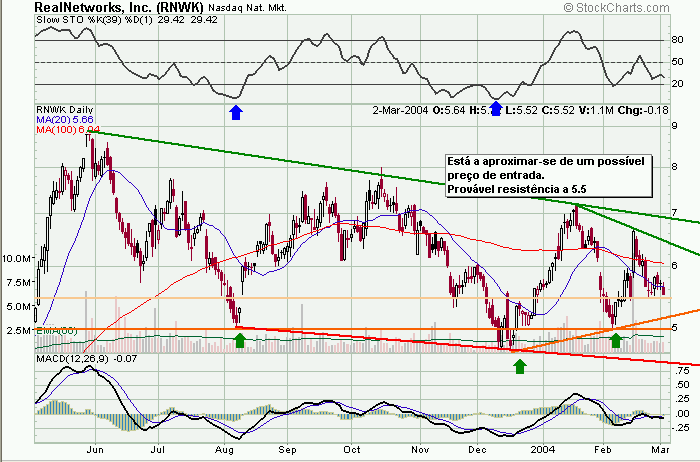
Task: Click the 'Jun' month label on time axis
Action: (95, 450)
